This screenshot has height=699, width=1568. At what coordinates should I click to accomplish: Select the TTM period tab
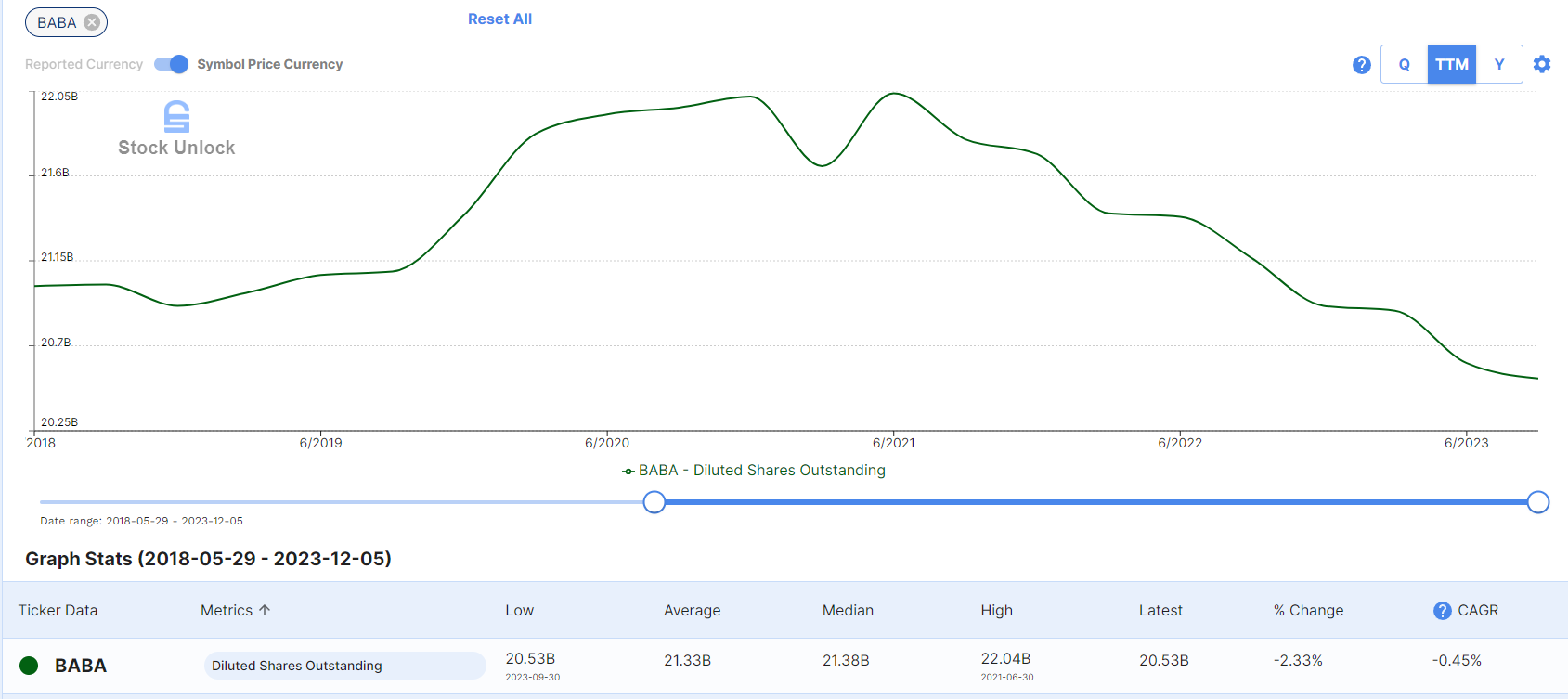pos(1452,64)
